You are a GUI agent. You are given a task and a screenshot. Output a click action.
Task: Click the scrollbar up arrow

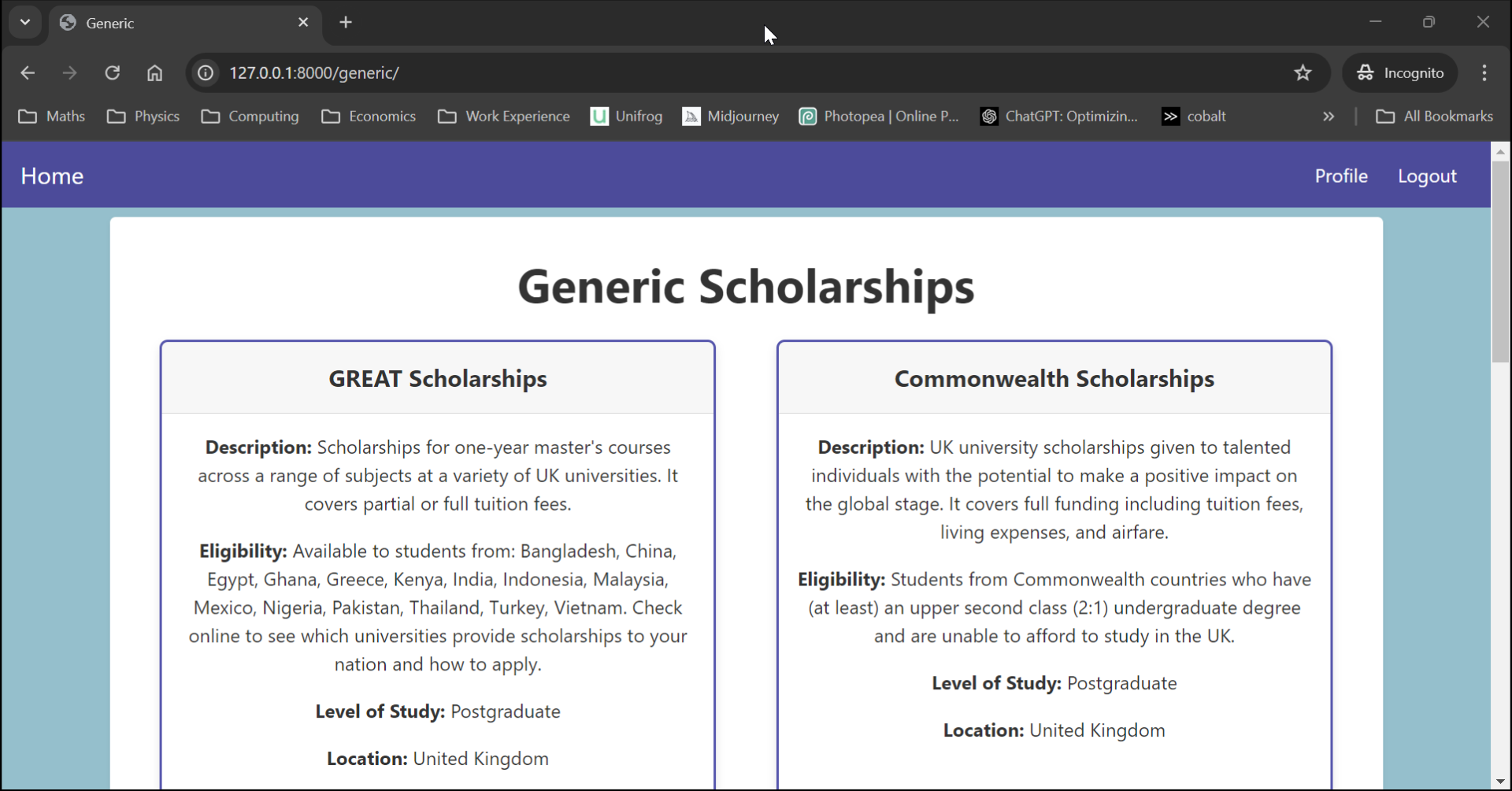point(1501,151)
